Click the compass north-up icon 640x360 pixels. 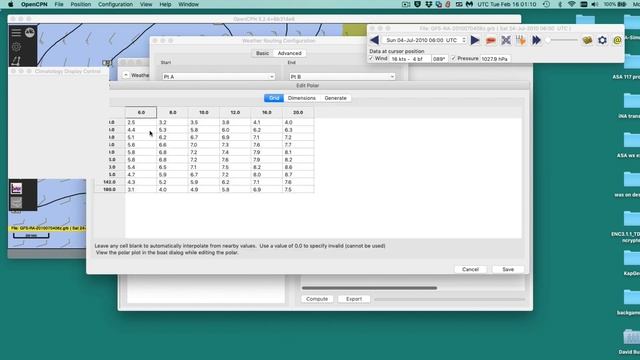click(x=29, y=32)
